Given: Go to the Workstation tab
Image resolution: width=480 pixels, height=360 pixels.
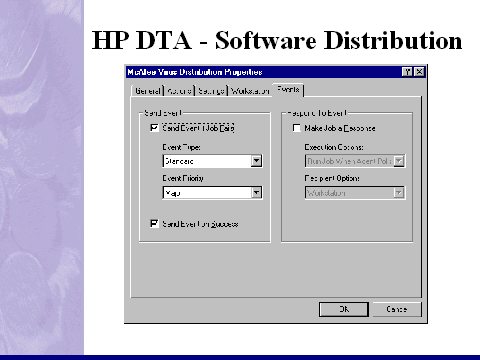Looking at the screenshot, I should click(x=250, y=91).
